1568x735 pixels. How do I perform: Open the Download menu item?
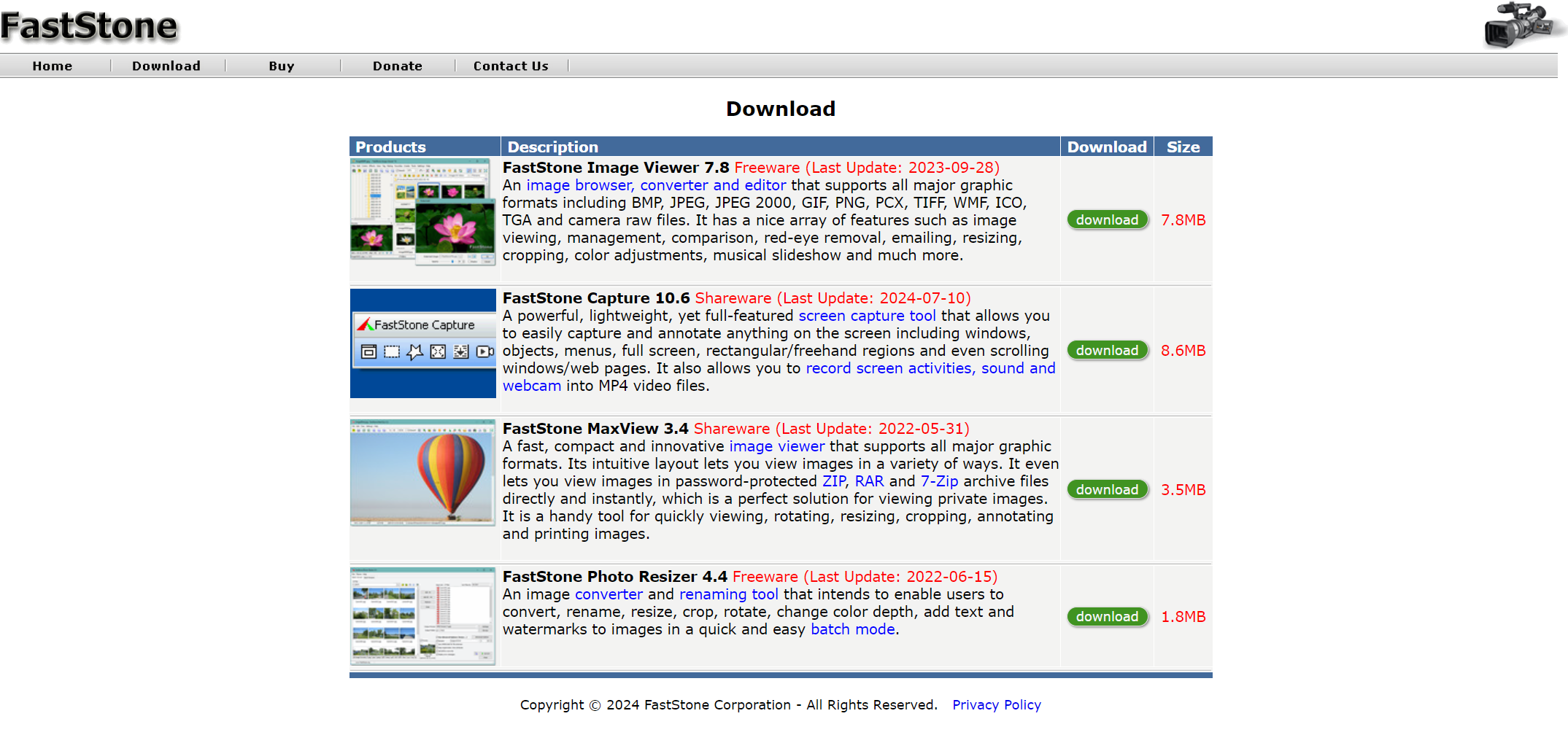pyautogui.click(x=166, y=66)
